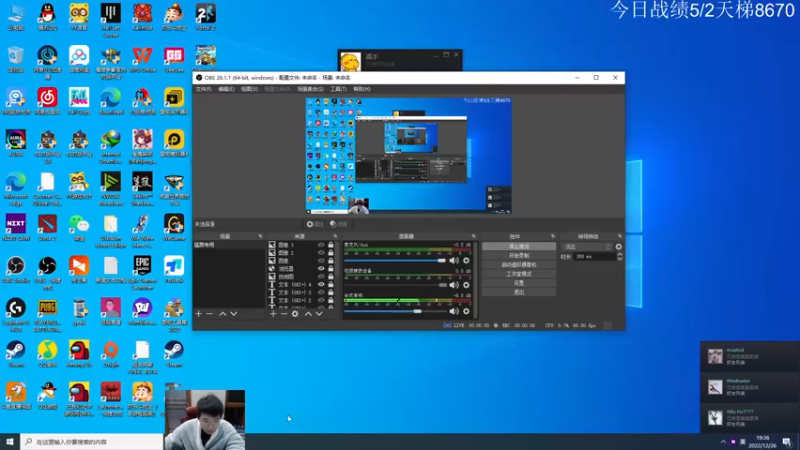Image resolution: width=800 pixels, height=450 pixels.
Task: Click the streaming button above 开始录制
Action: click(x=519, y=246)
